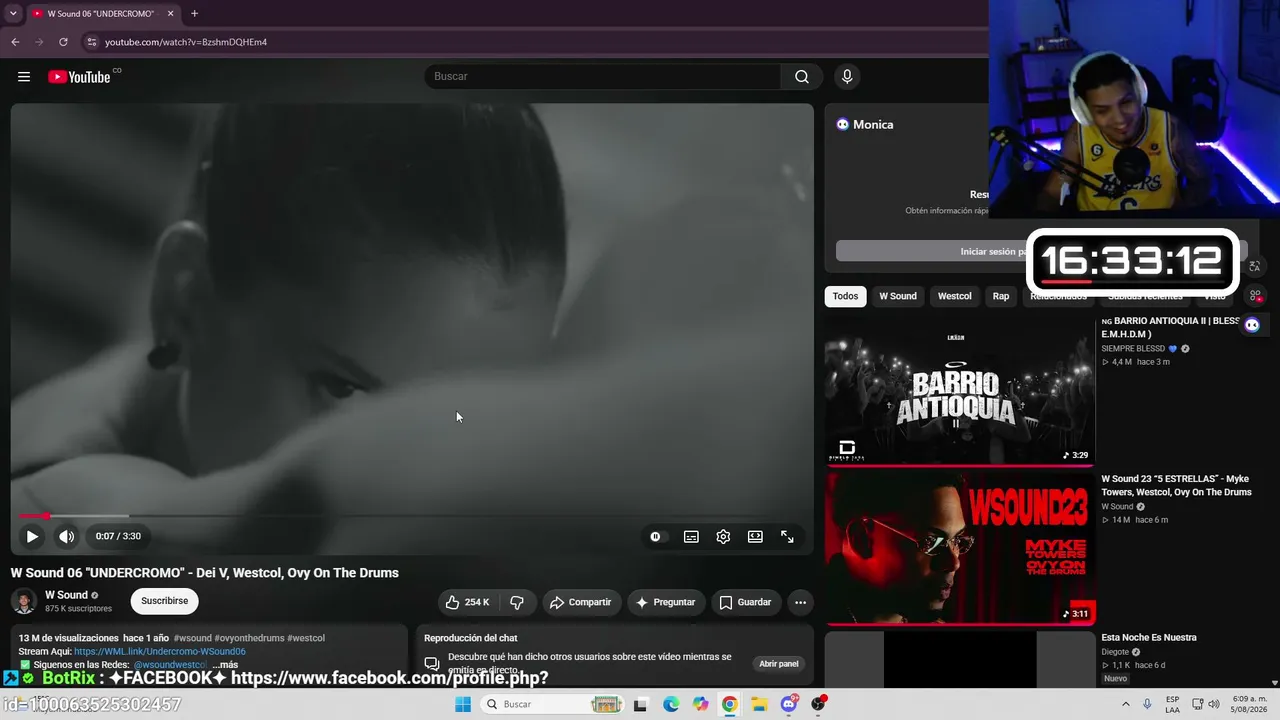Viewport: 1280px width, 720px height.
Task: Save the video with Guardar
Action: click(x=745, y=602)
